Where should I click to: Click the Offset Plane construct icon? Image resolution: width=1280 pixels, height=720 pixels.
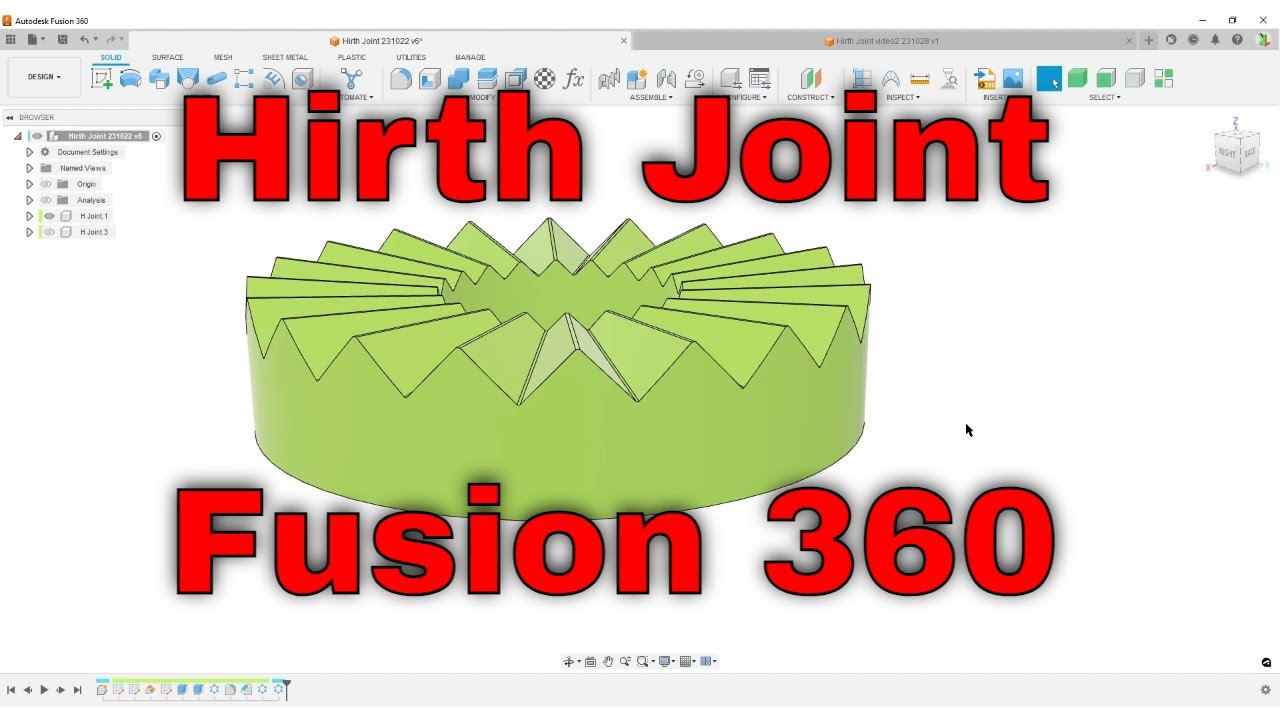click(811, 79)
